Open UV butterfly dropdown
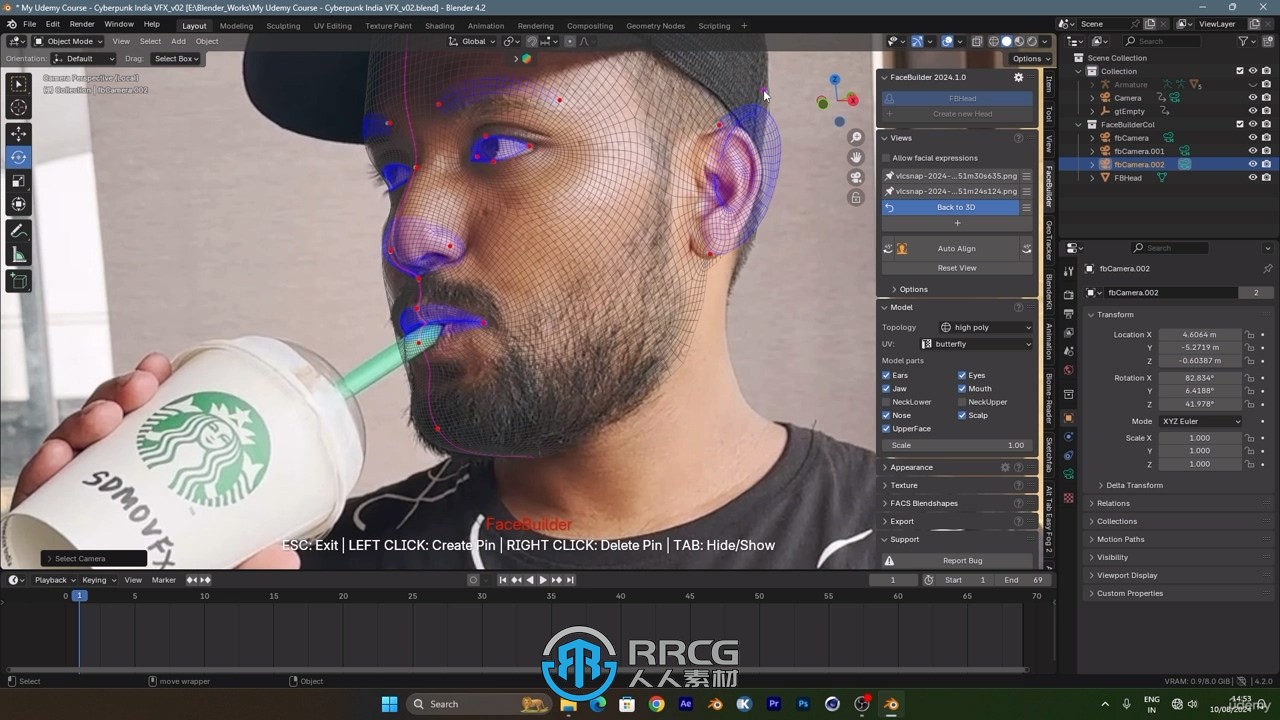The image size is (1280, 720). [976, 344]
